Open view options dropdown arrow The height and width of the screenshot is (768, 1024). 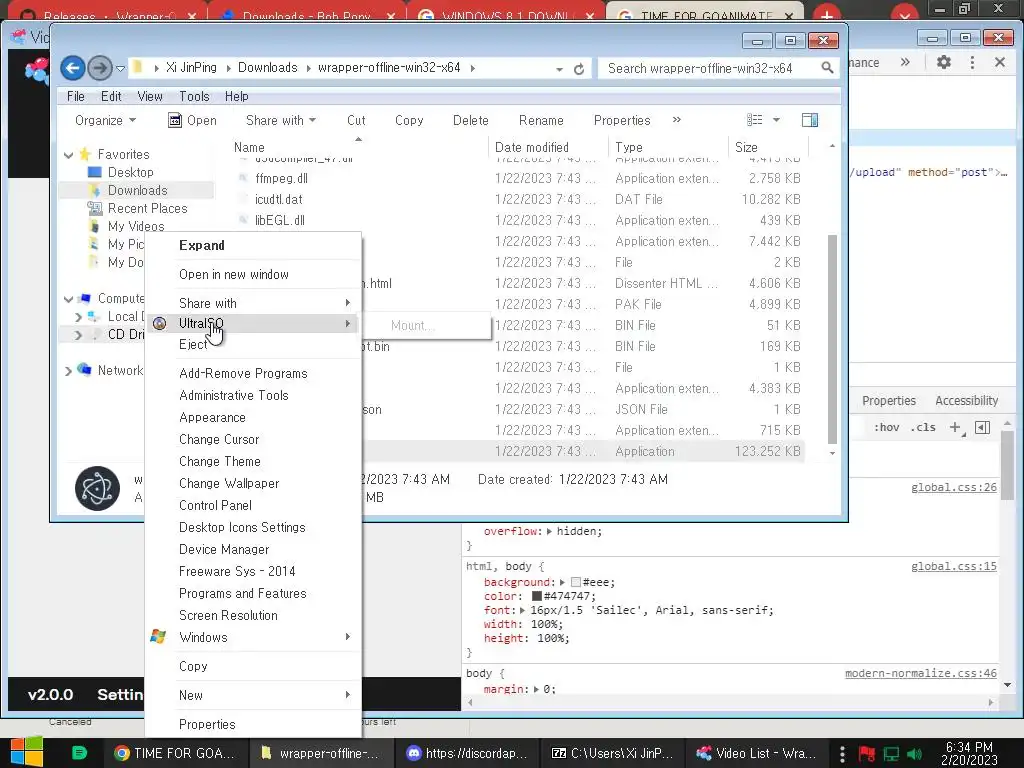[776, 120]
